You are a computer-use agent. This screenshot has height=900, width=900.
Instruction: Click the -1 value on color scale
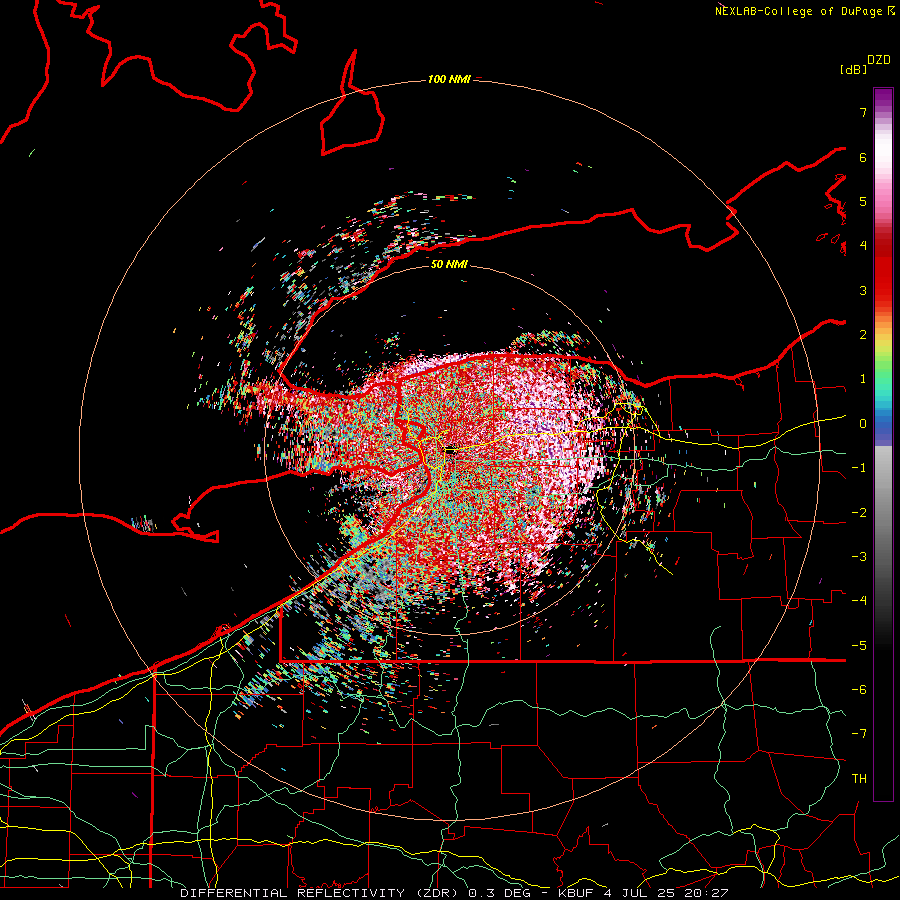[x=859, y=468]
